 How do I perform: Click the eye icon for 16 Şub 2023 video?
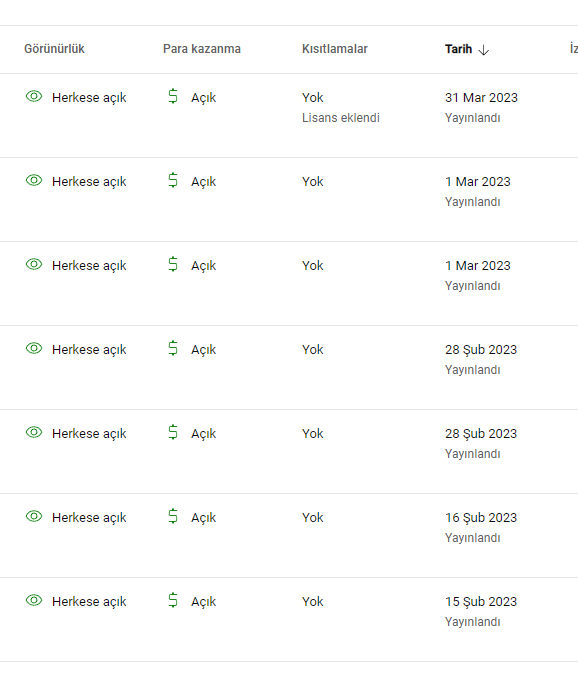(34, 516)
